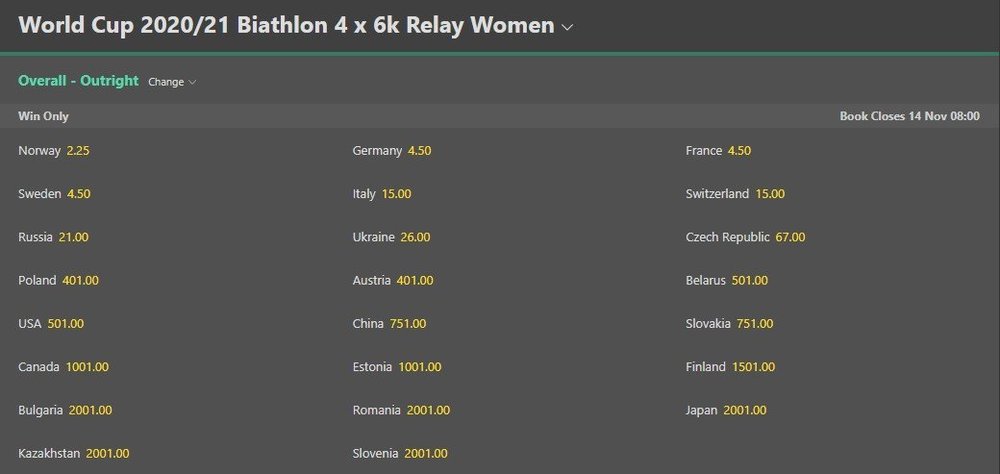Click the Win Only header bar
Screen dimensions: 1000x474
tap(500, 116)
